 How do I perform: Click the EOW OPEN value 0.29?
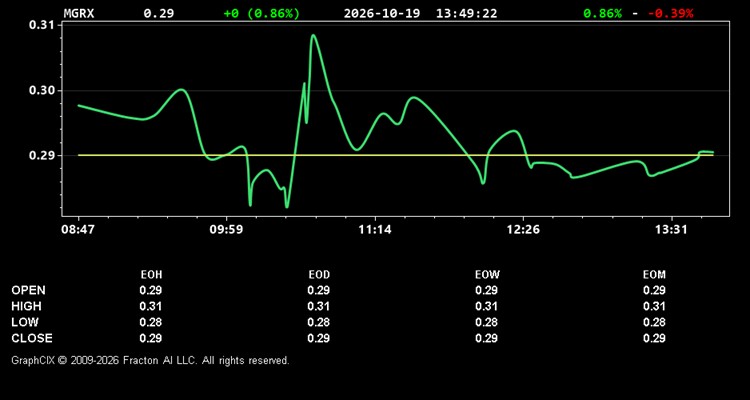pyautogui.click(x=486, y=290)
